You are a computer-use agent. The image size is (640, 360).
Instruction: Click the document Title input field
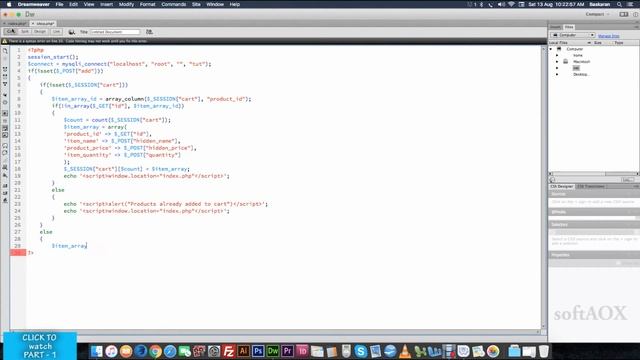[115, 32]
